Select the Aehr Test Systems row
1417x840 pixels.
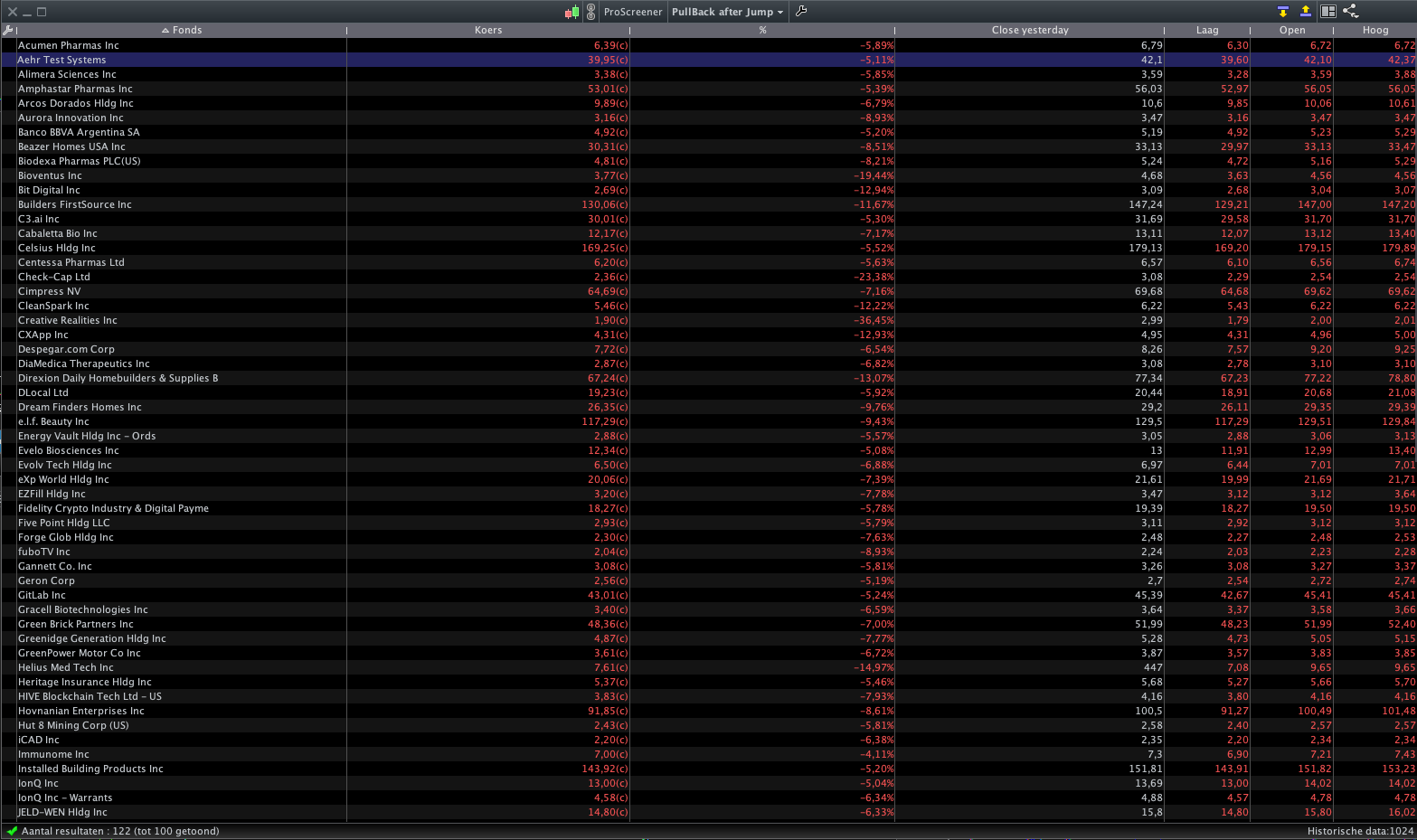click(708, 60)
